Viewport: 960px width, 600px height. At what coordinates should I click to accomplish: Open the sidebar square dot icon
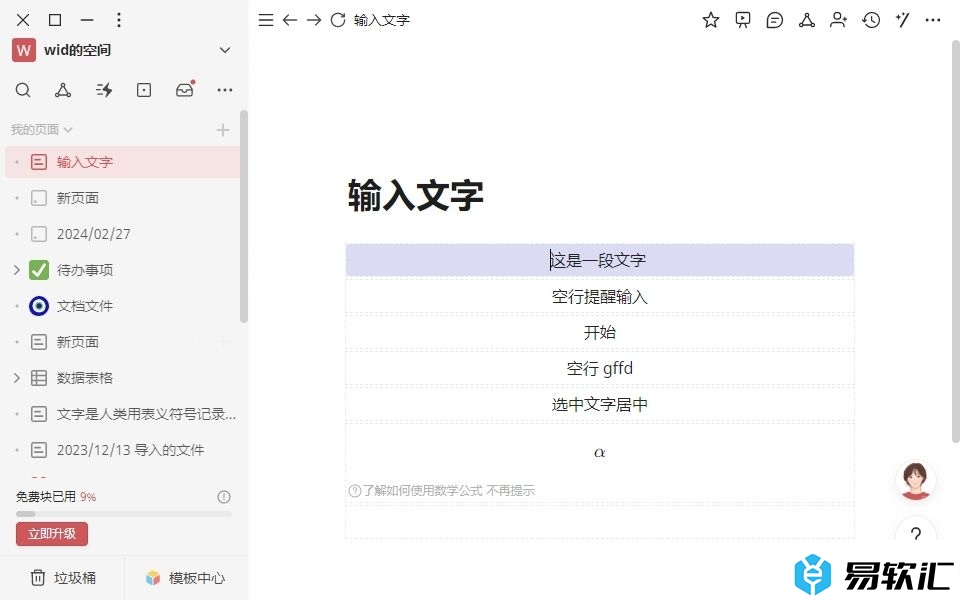click(144, 90)
